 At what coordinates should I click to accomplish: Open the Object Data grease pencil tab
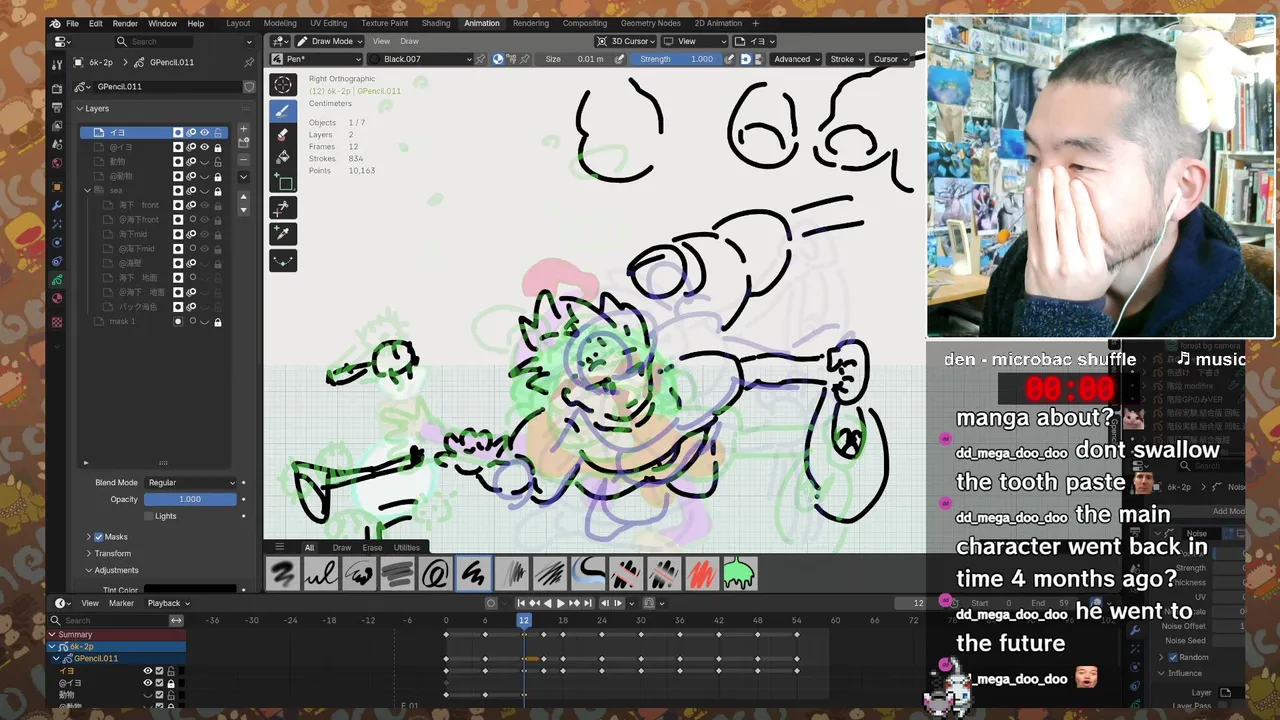[x=57, y=280]
